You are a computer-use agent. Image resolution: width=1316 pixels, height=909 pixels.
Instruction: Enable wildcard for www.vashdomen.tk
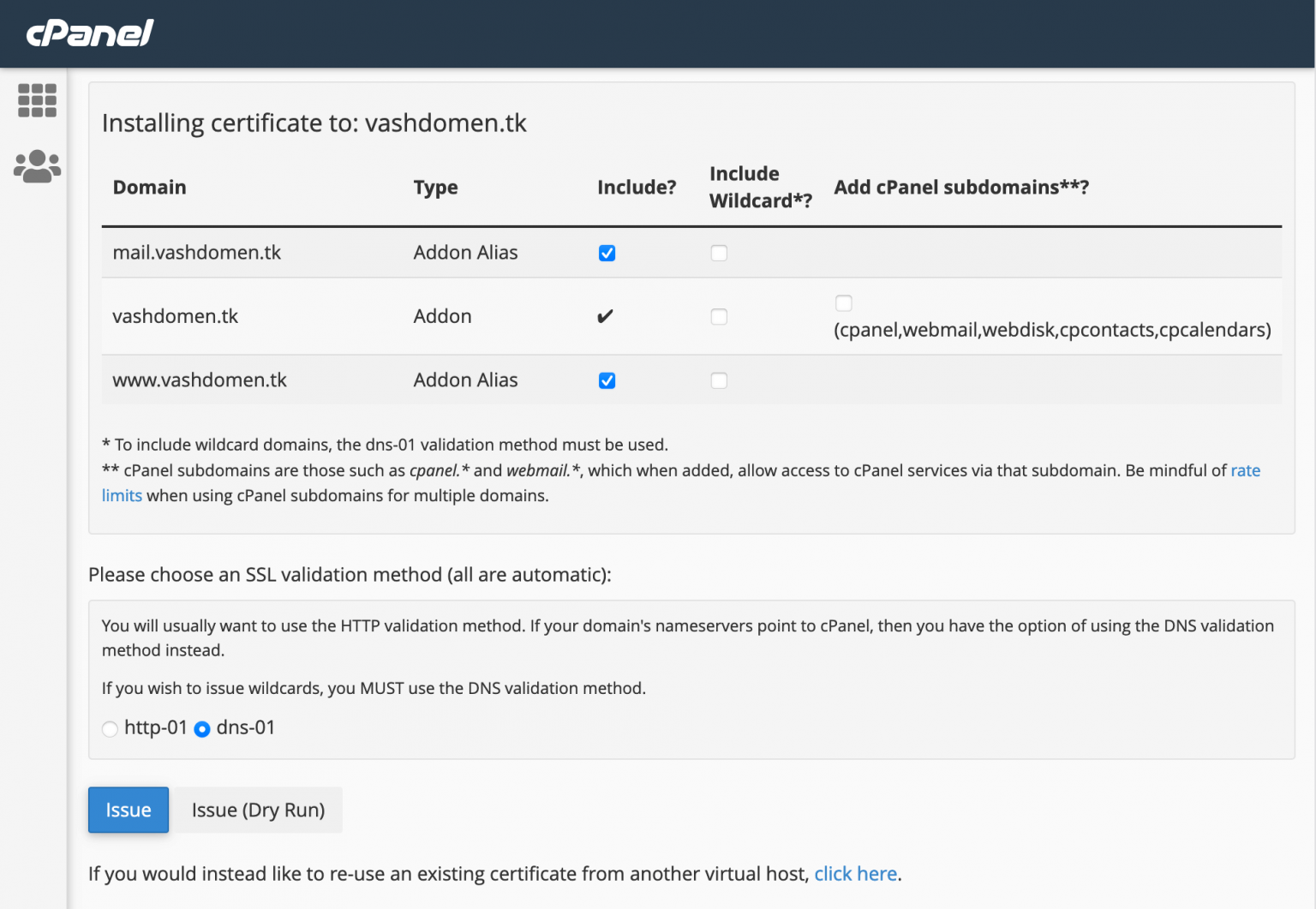pos(719,380)
